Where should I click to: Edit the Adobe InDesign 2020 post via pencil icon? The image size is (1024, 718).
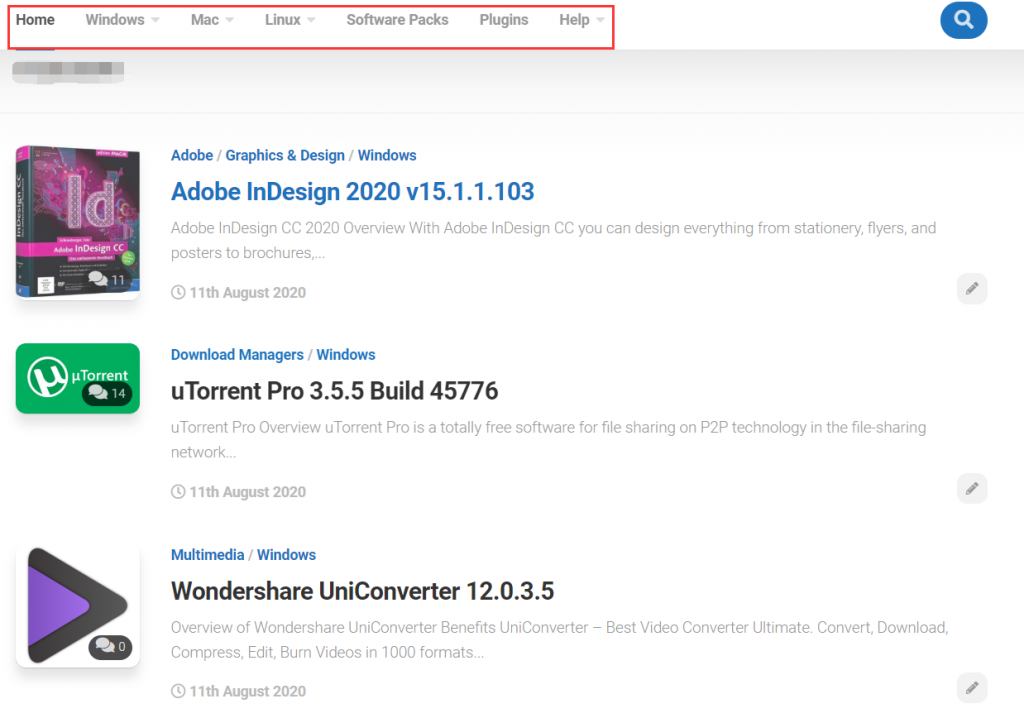(x=972, y=289)
